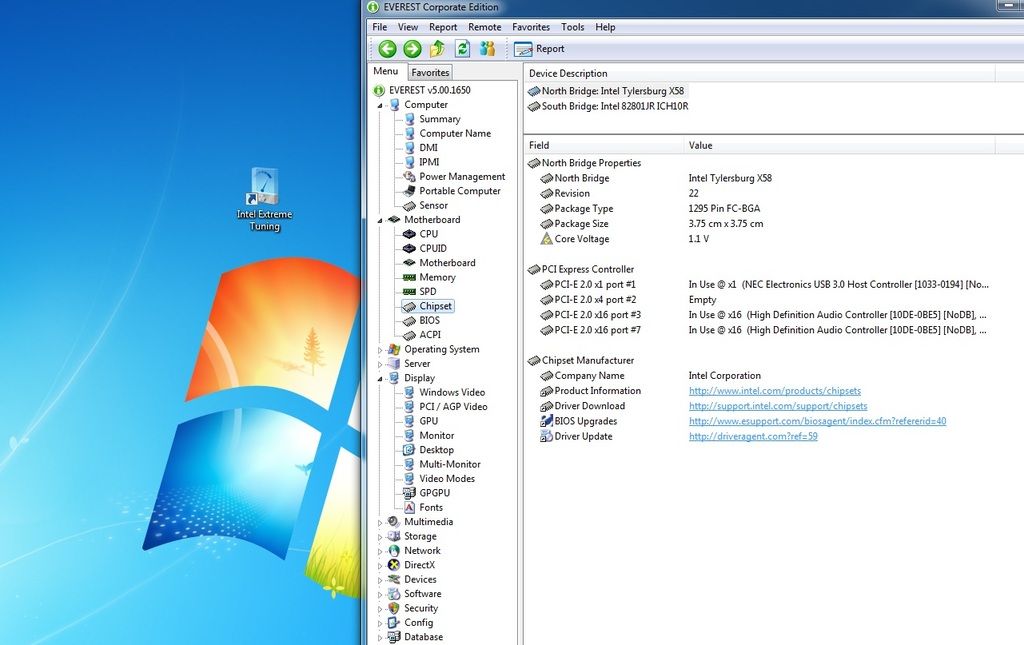The image size is (1024, 645).
Task: Select the GPGPU icon in the tree
Action: coord(409,493)
